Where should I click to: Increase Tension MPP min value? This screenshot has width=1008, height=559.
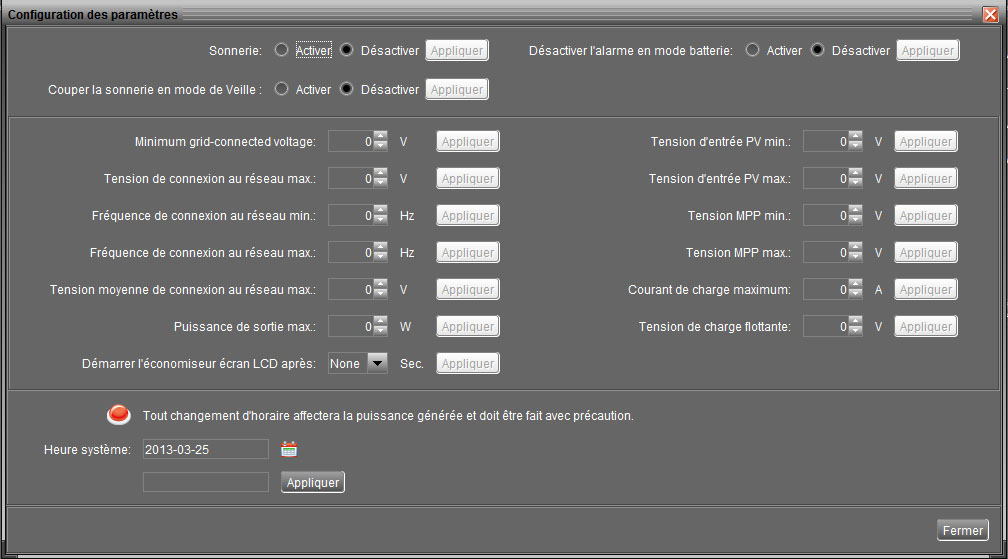[x=855, y=210]
